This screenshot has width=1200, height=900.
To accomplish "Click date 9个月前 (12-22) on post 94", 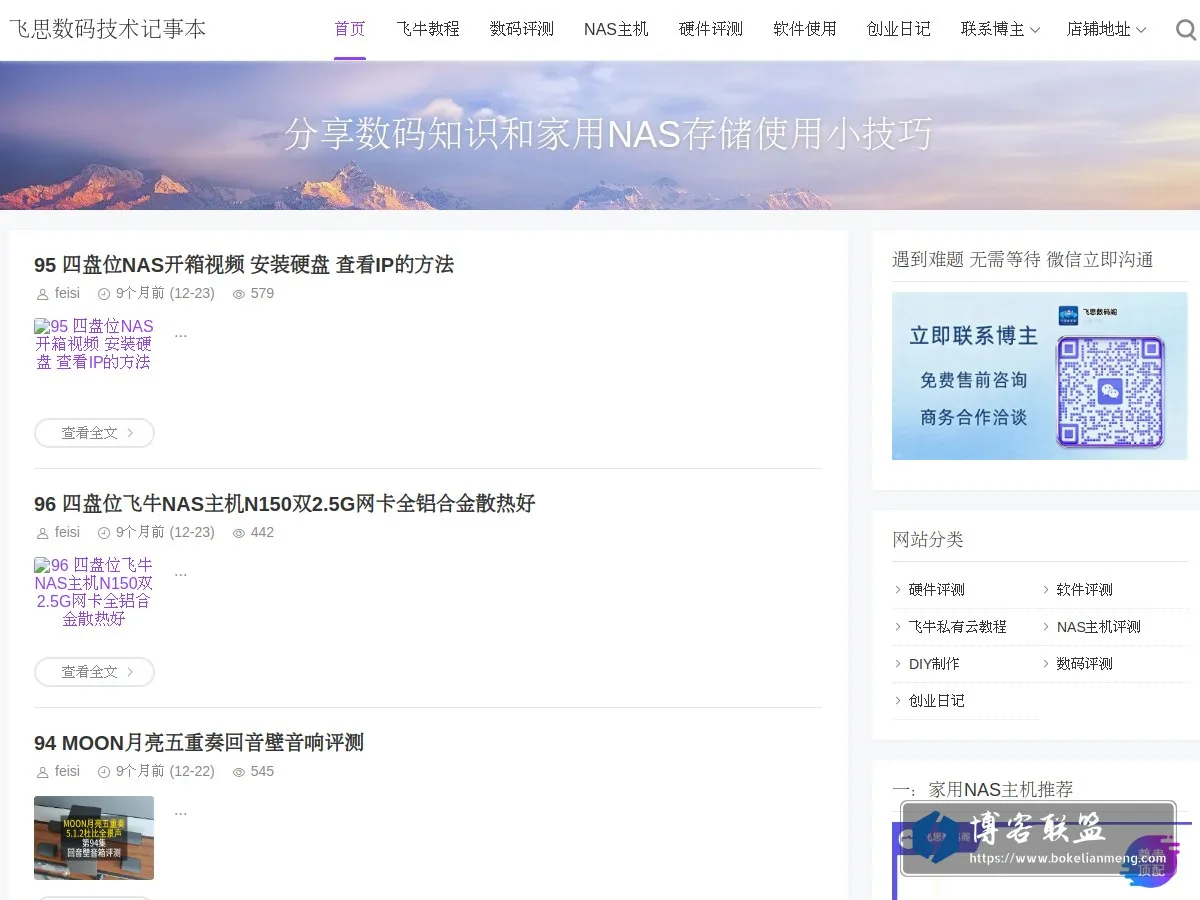I will click(165, 771).
